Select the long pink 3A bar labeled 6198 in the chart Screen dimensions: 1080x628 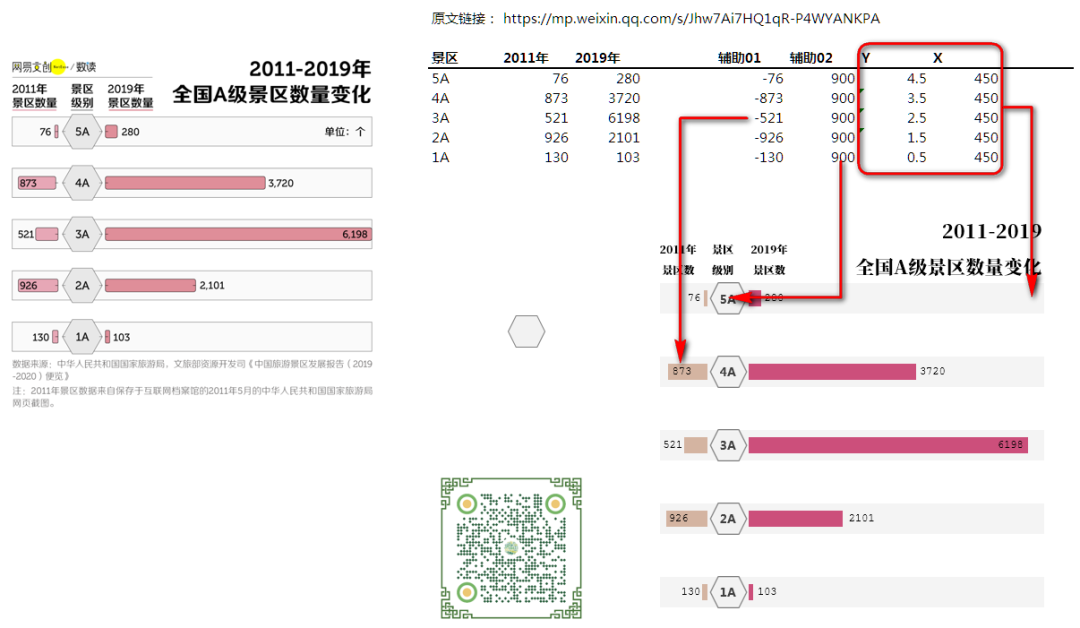coord(889,445)
